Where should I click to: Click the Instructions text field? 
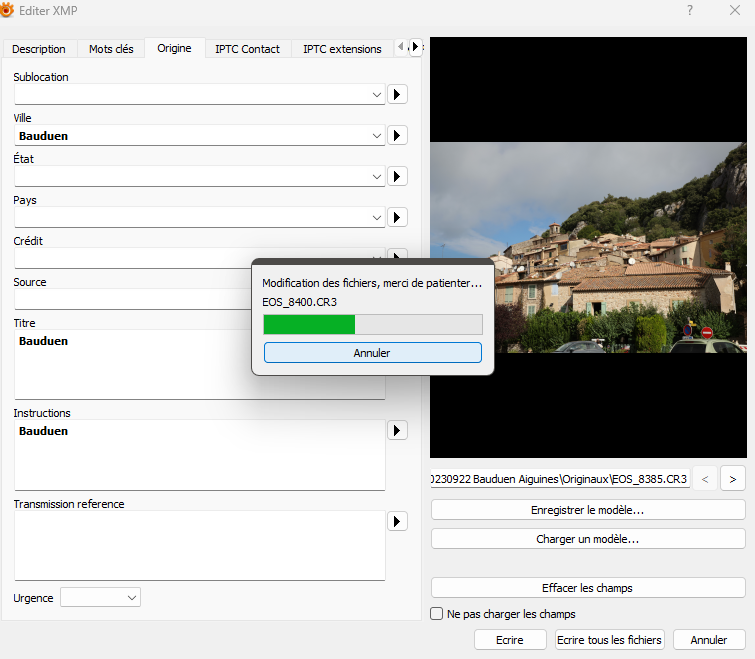pos(200,455)
